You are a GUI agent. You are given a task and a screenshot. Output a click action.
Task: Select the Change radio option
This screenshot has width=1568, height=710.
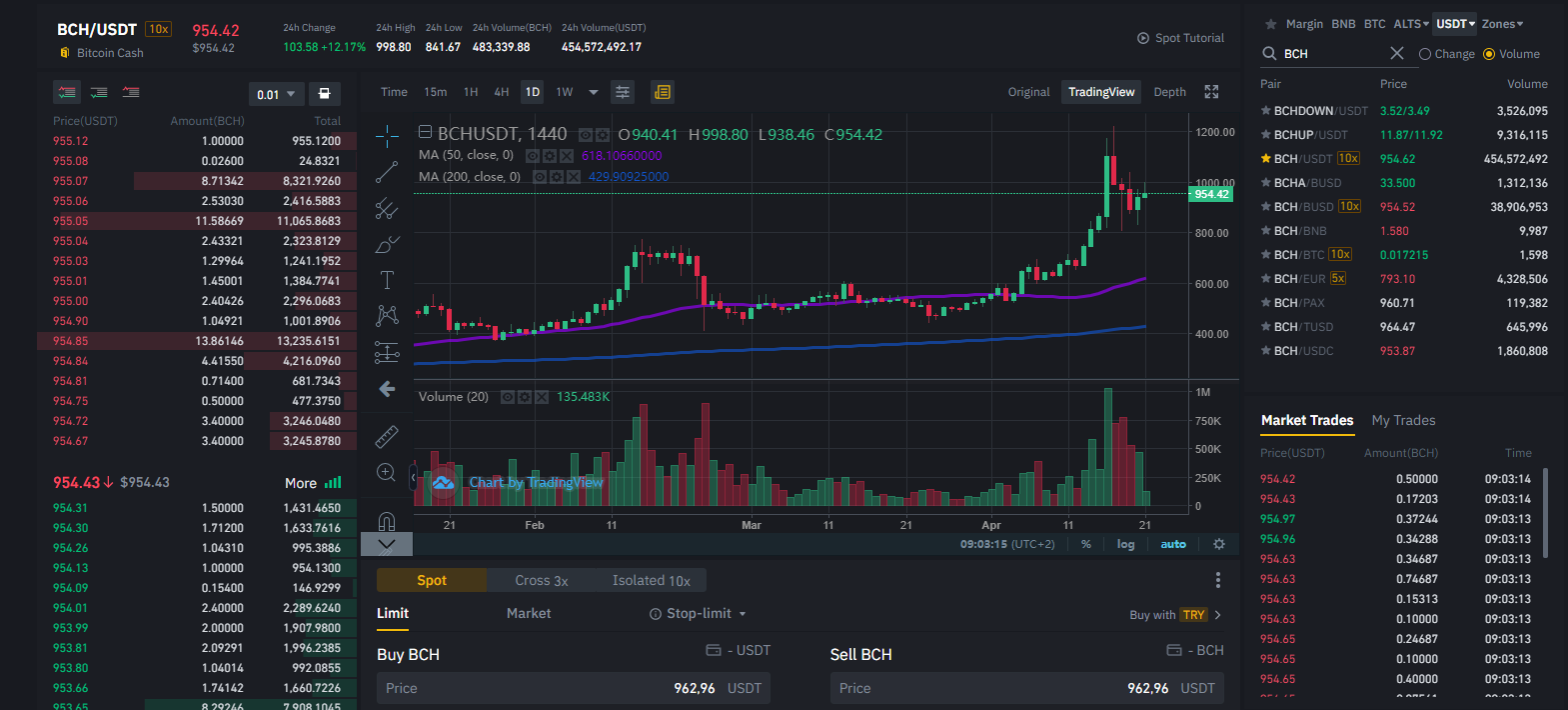pyautogui.click(x=1446, y=54)
